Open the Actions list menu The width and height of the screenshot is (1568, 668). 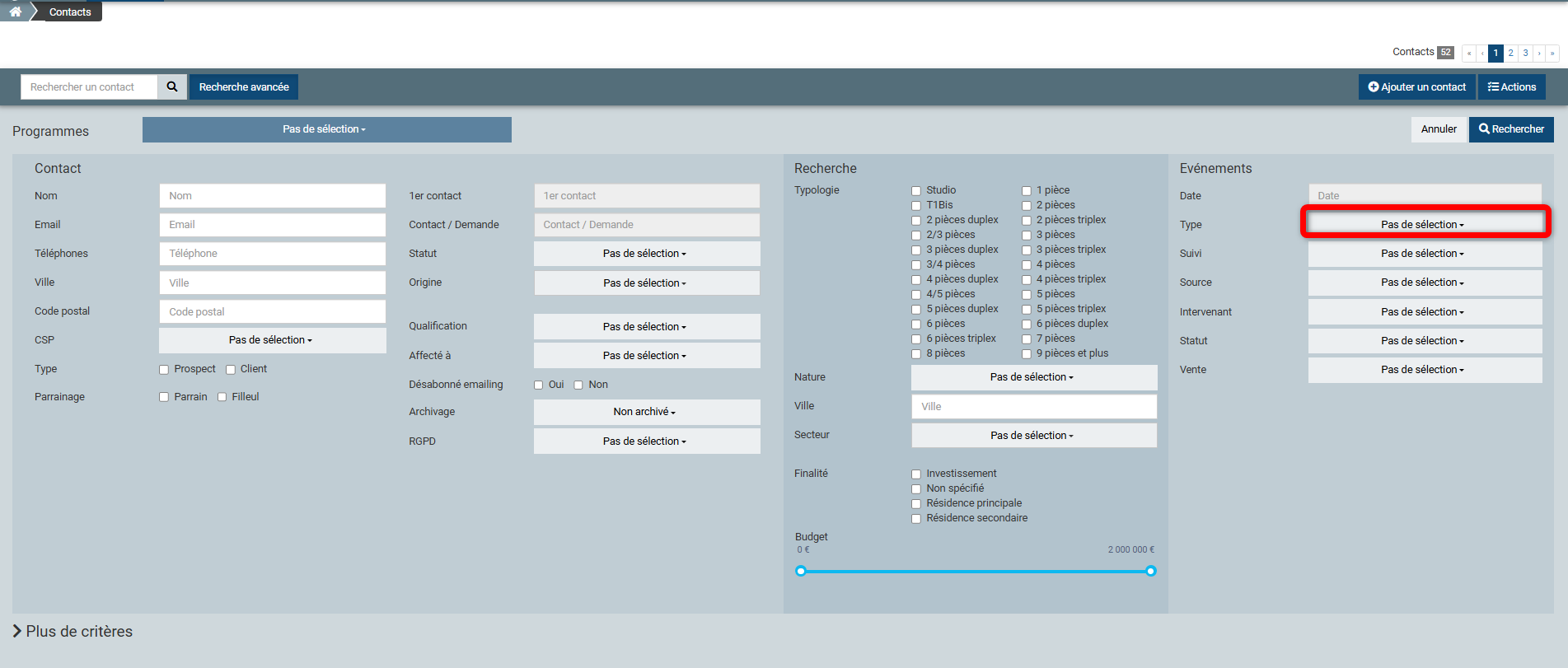(1511, 86)
